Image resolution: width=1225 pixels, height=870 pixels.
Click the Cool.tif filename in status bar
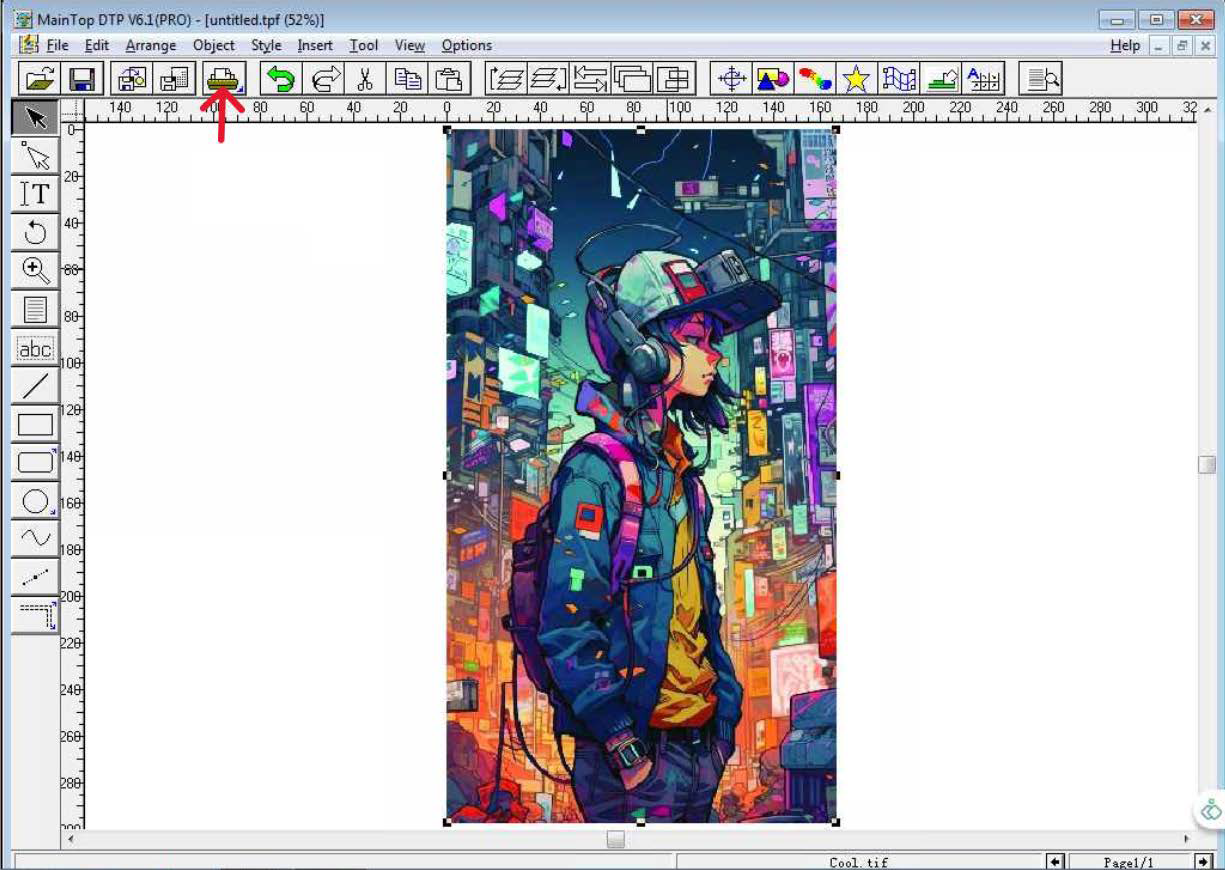(x=858, y=862)
